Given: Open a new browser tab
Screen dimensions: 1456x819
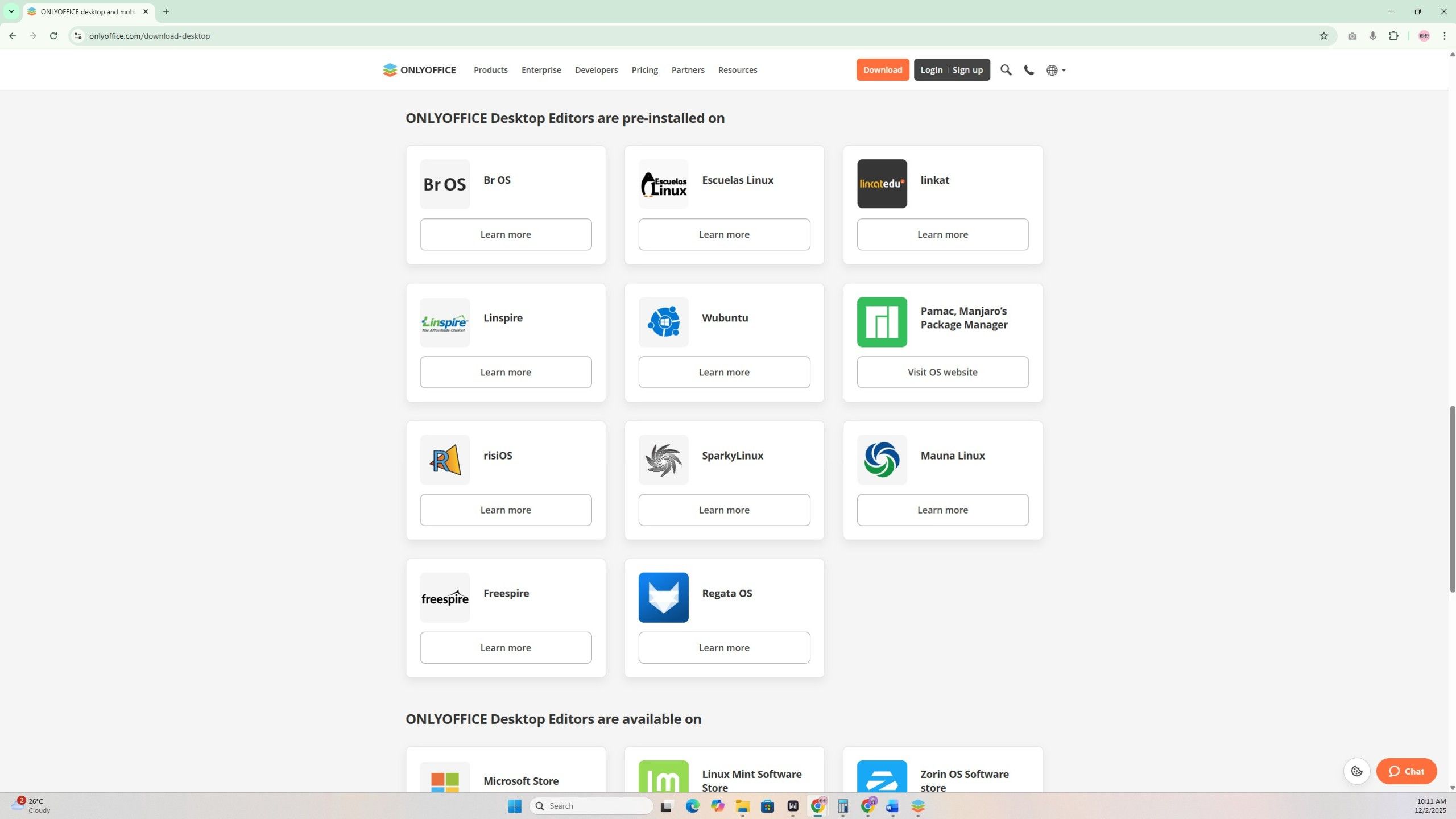Looking at the screenshot, I should click(x=166, y=11).
